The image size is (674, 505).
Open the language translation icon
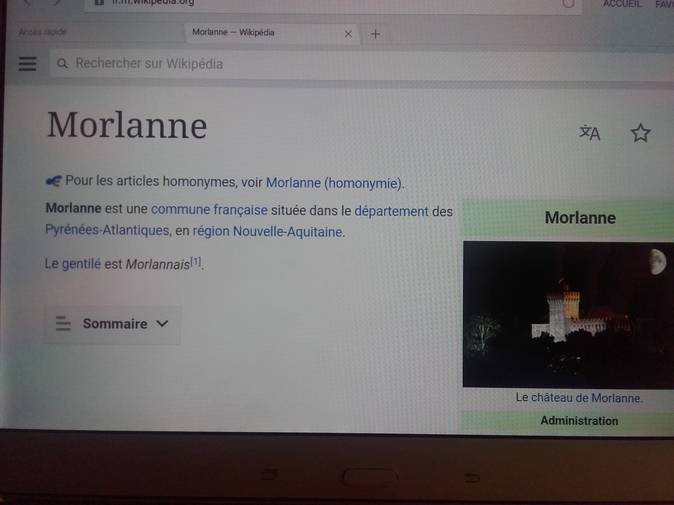(590, 133)
